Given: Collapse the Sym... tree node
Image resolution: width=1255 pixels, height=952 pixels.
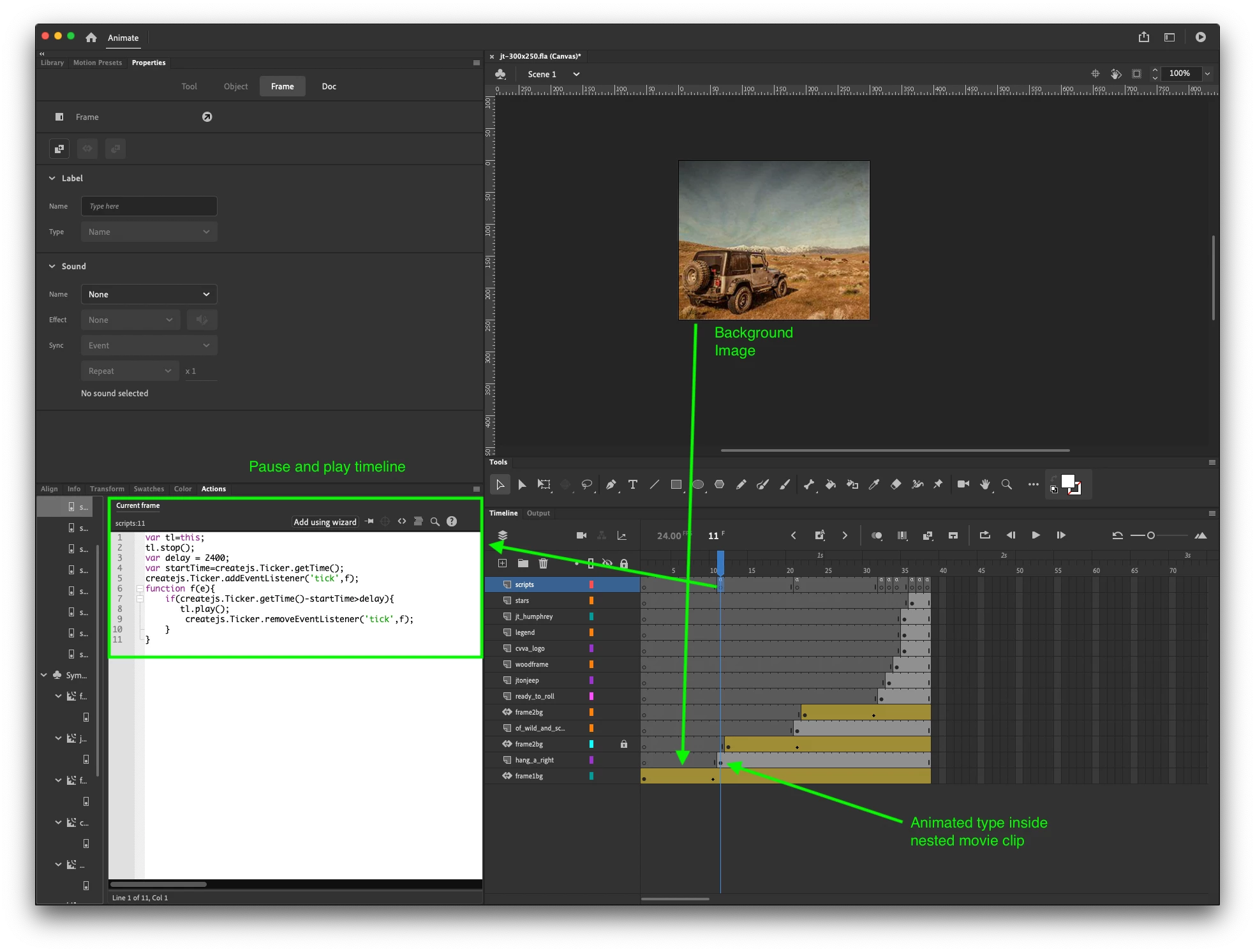Looking at the screenshot, I should [44, 675].
